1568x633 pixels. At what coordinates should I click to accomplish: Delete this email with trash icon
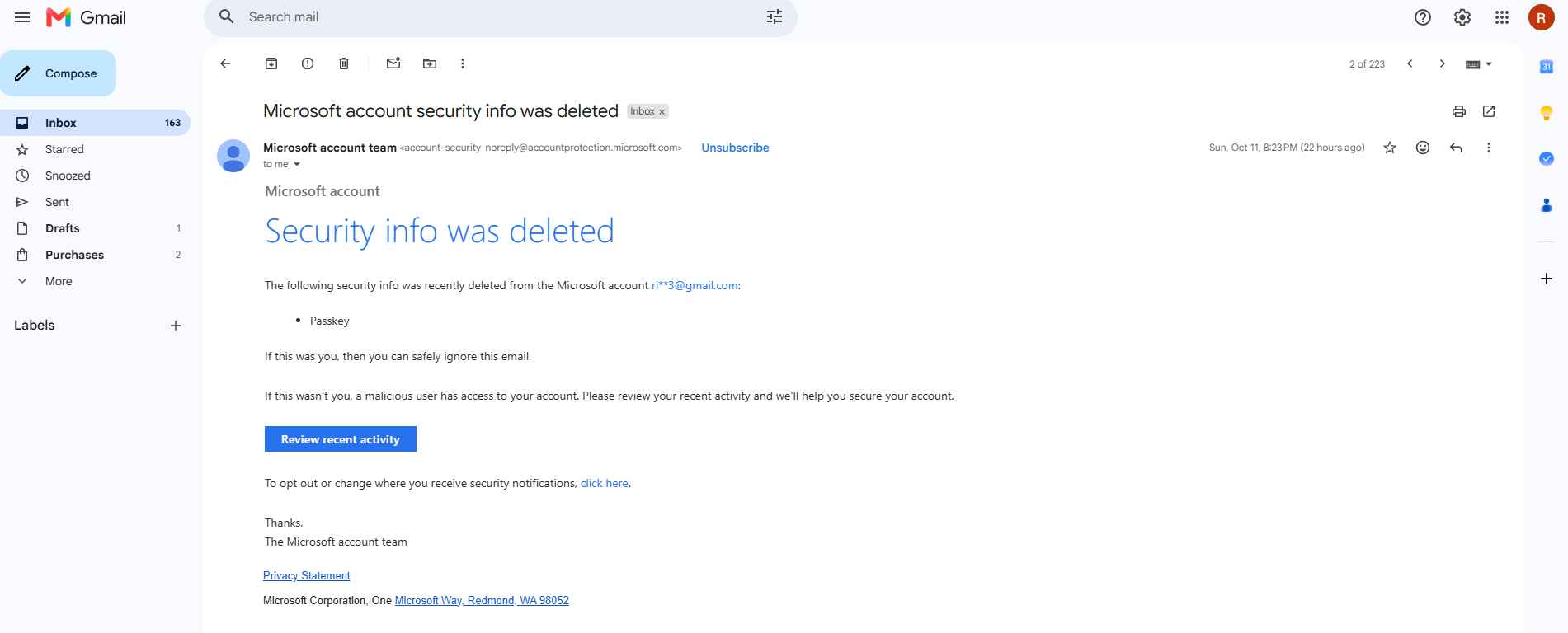coord(344,63)
